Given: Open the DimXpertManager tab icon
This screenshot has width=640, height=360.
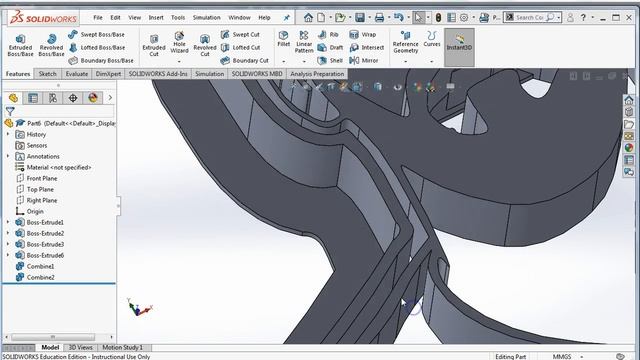Looking at the screenshot, I should click(73, 98).
